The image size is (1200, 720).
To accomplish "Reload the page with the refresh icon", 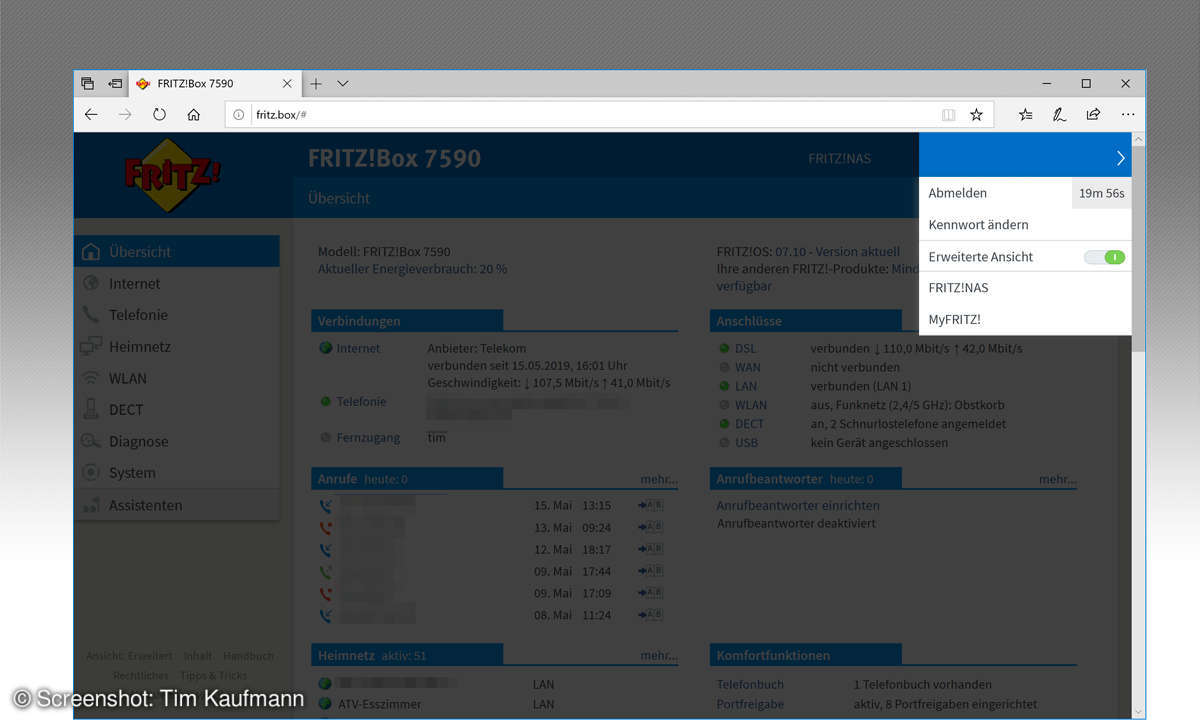I will coord(159,114).
